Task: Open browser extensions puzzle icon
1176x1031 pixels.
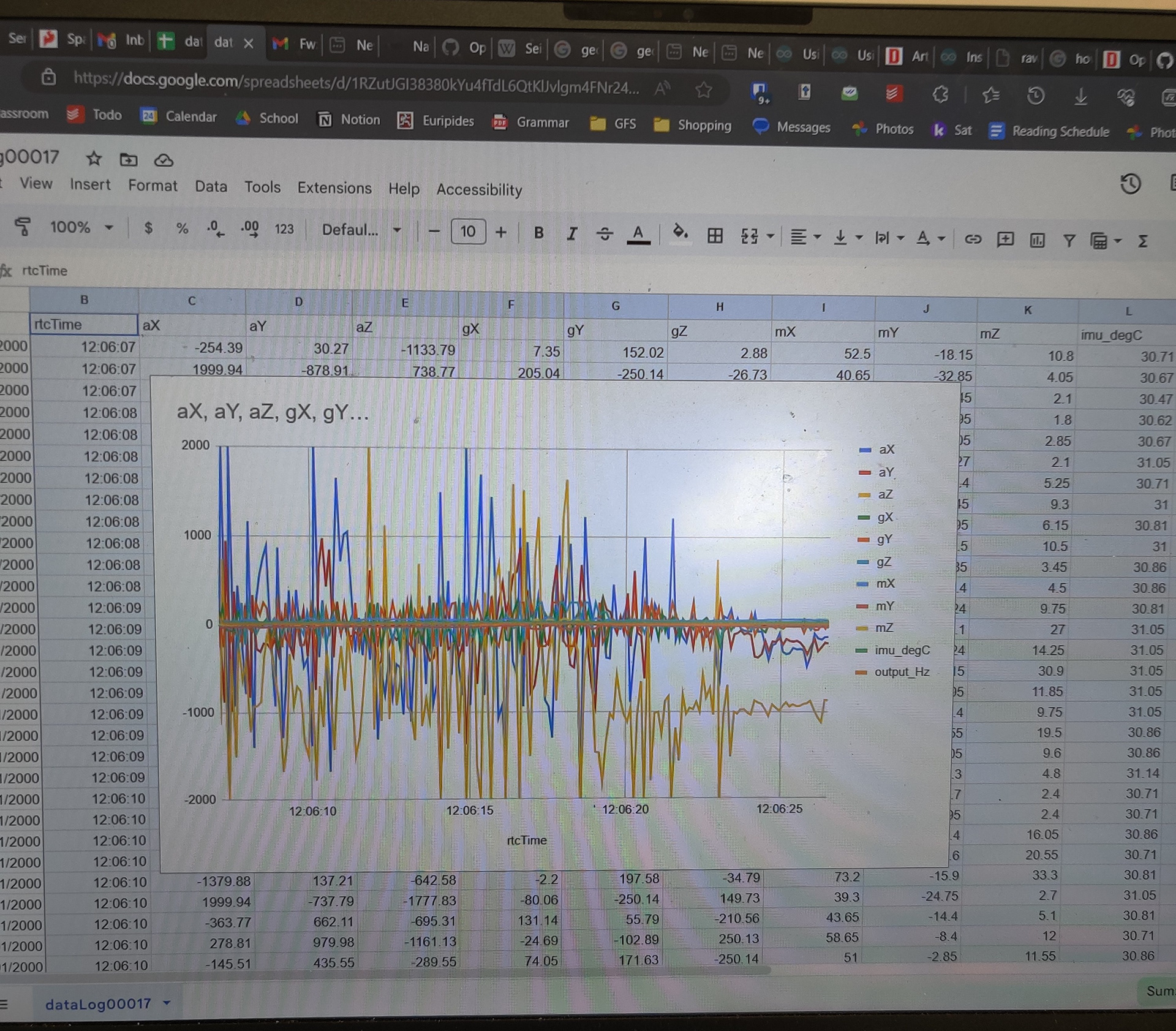Action: 940,94
